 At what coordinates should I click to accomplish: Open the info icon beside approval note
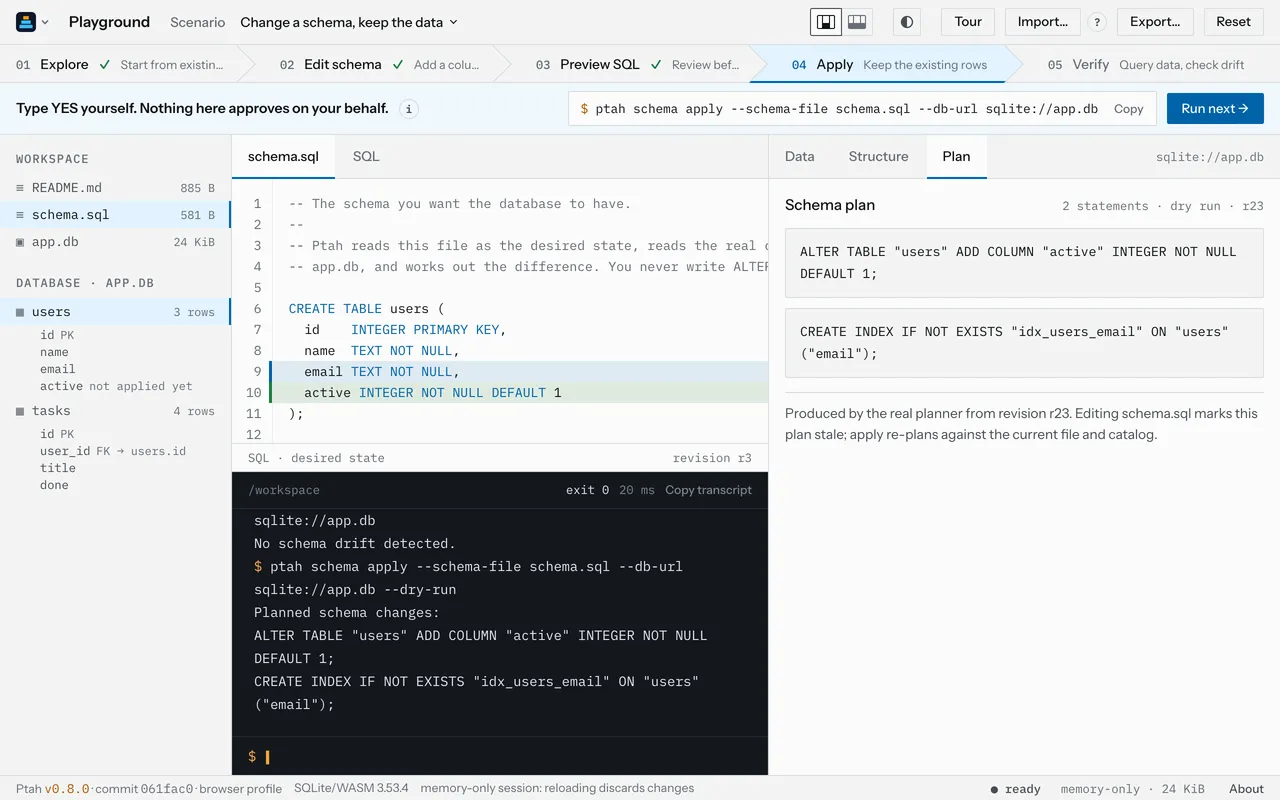click(x=408, y=109)
